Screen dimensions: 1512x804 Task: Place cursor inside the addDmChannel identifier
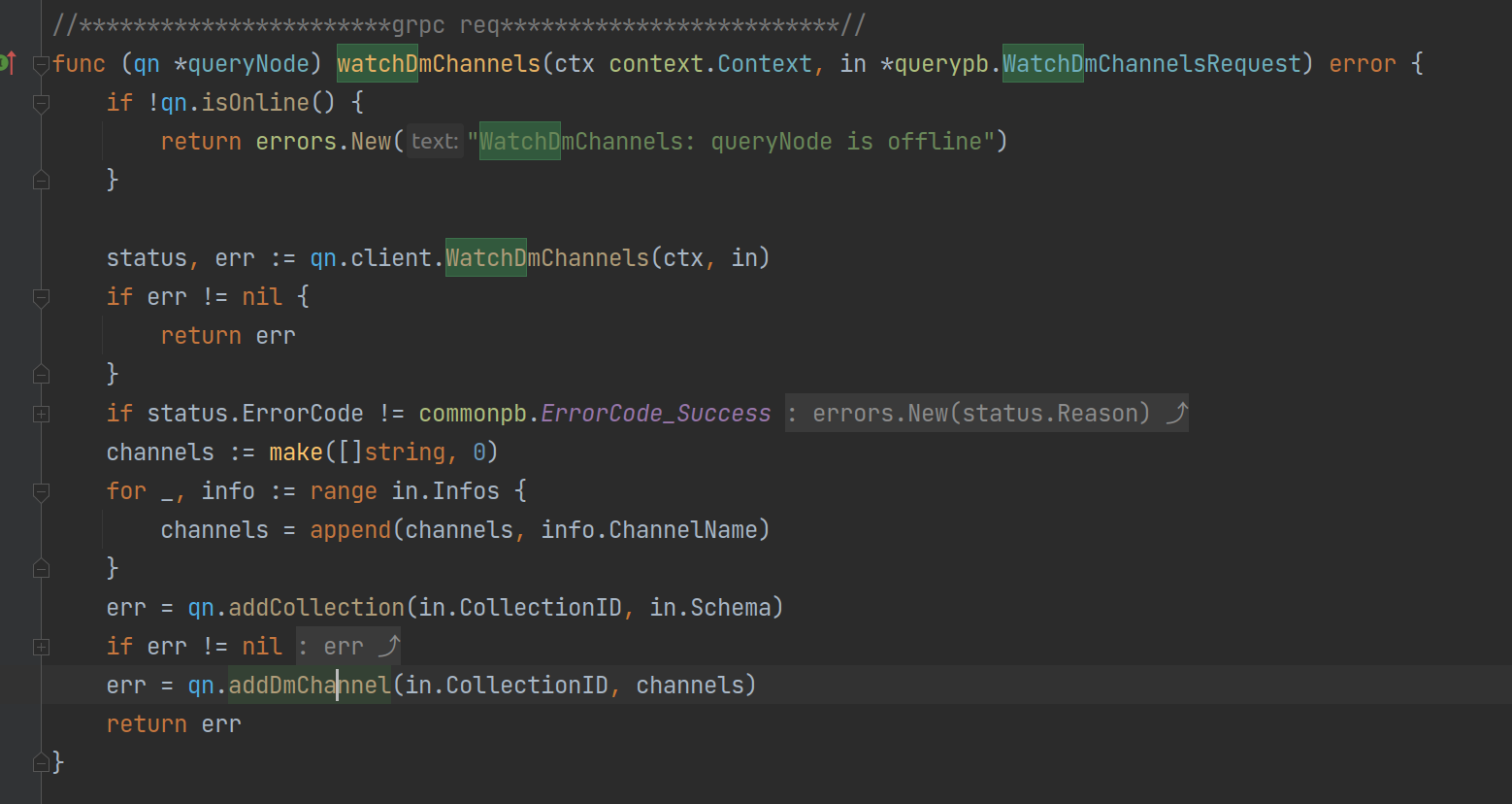pyautogui.click(x=309, y=685)
